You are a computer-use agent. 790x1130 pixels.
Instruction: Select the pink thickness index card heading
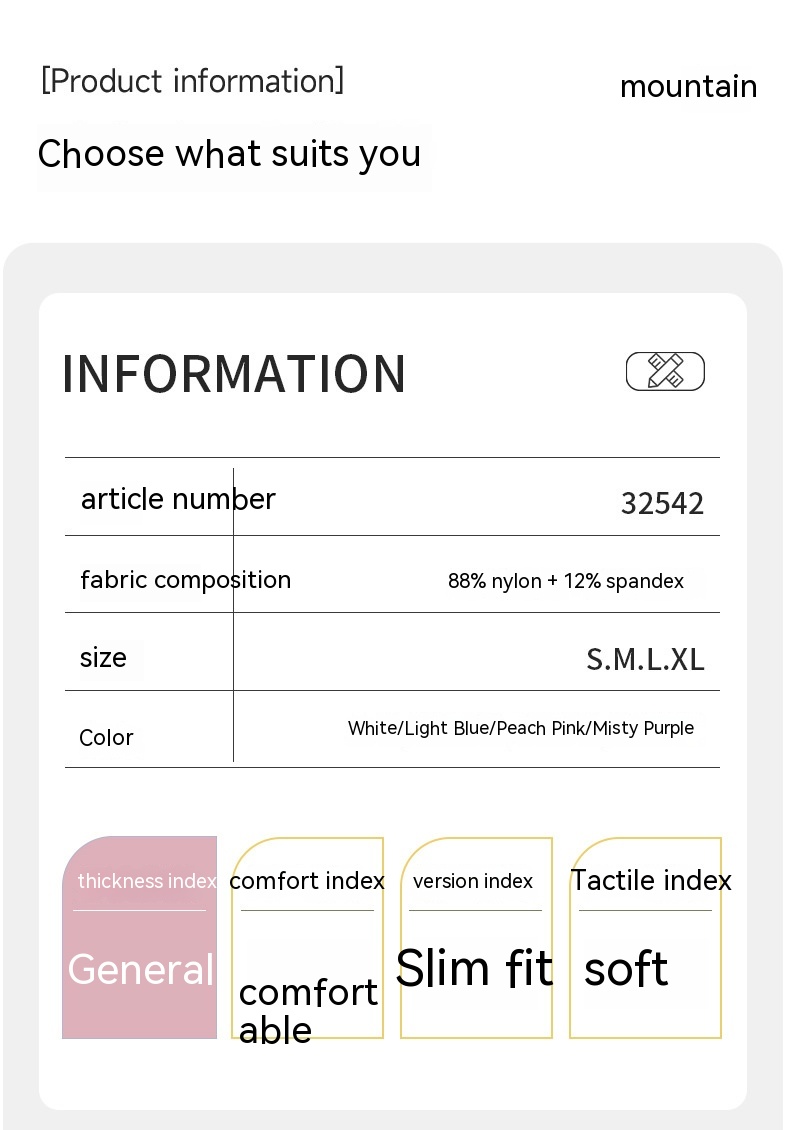pyautogui.click(x=147, y=881)
